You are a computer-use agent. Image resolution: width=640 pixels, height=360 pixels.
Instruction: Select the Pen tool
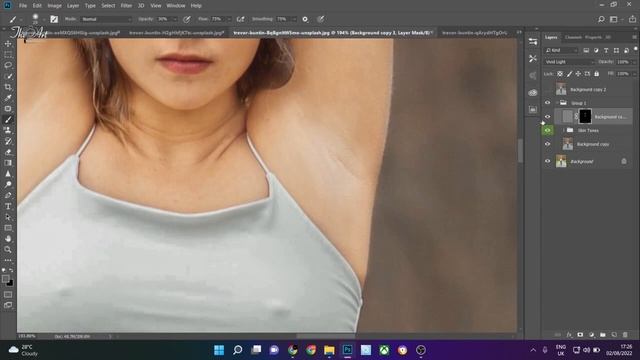pyautogui.click(x=8, y=196)
